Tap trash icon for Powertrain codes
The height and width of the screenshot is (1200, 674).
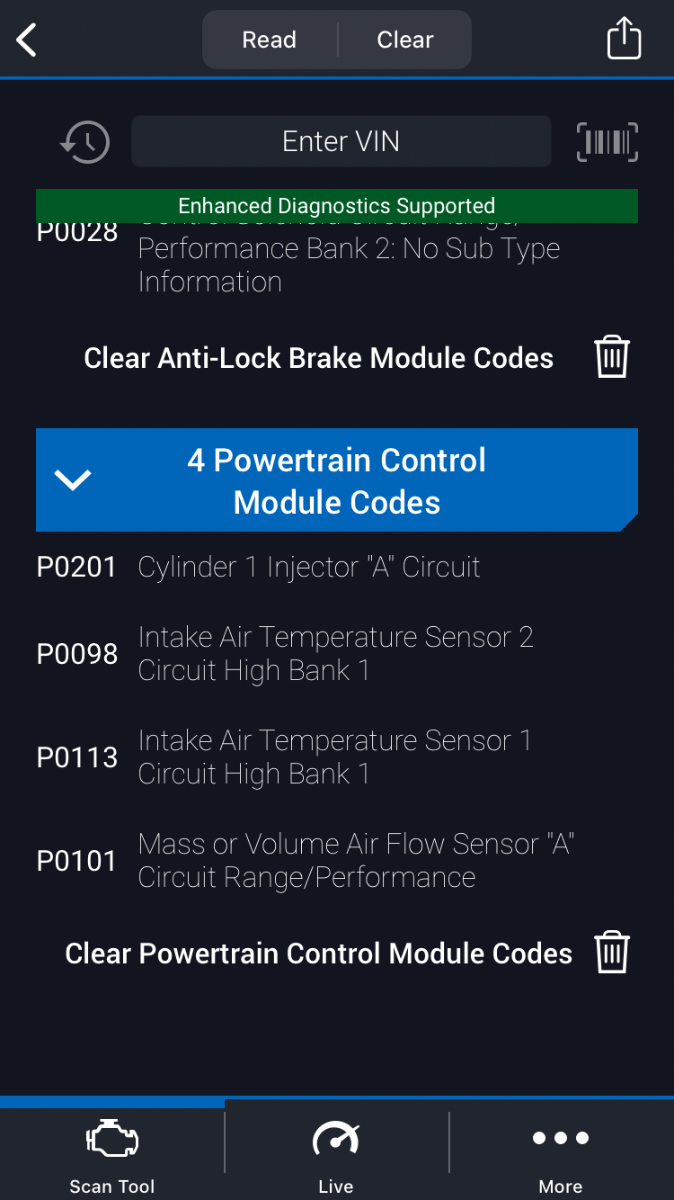[612, 953]
